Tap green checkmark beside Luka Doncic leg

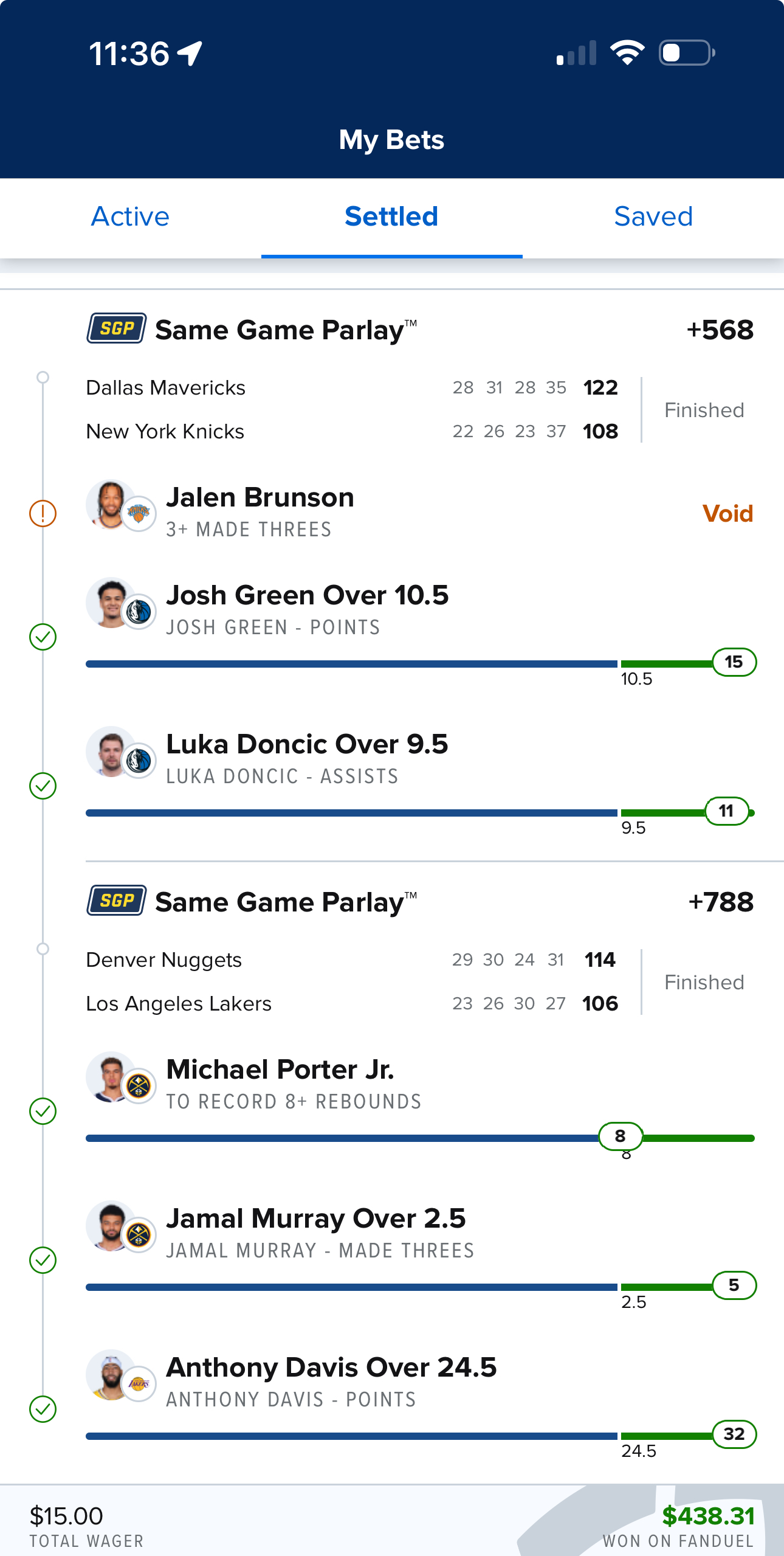click(43, 786)
